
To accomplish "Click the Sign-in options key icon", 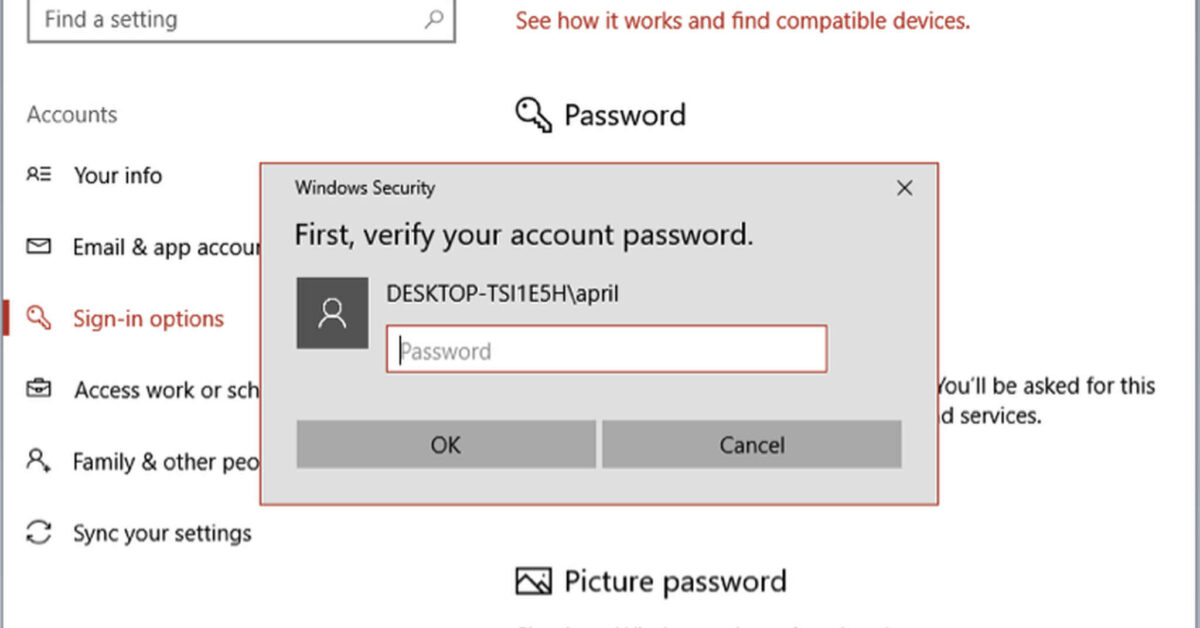I will pos(38,318).
